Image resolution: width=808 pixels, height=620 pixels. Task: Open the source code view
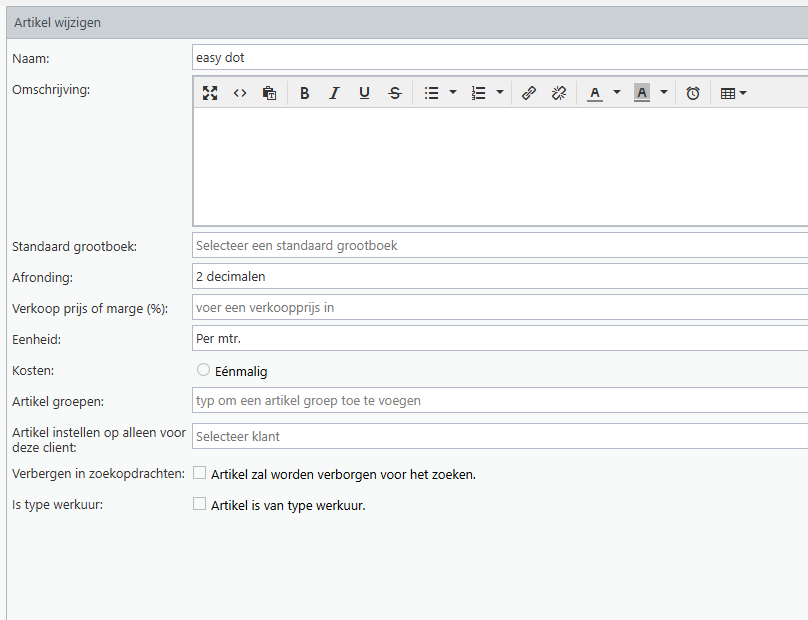pos(240,93)
